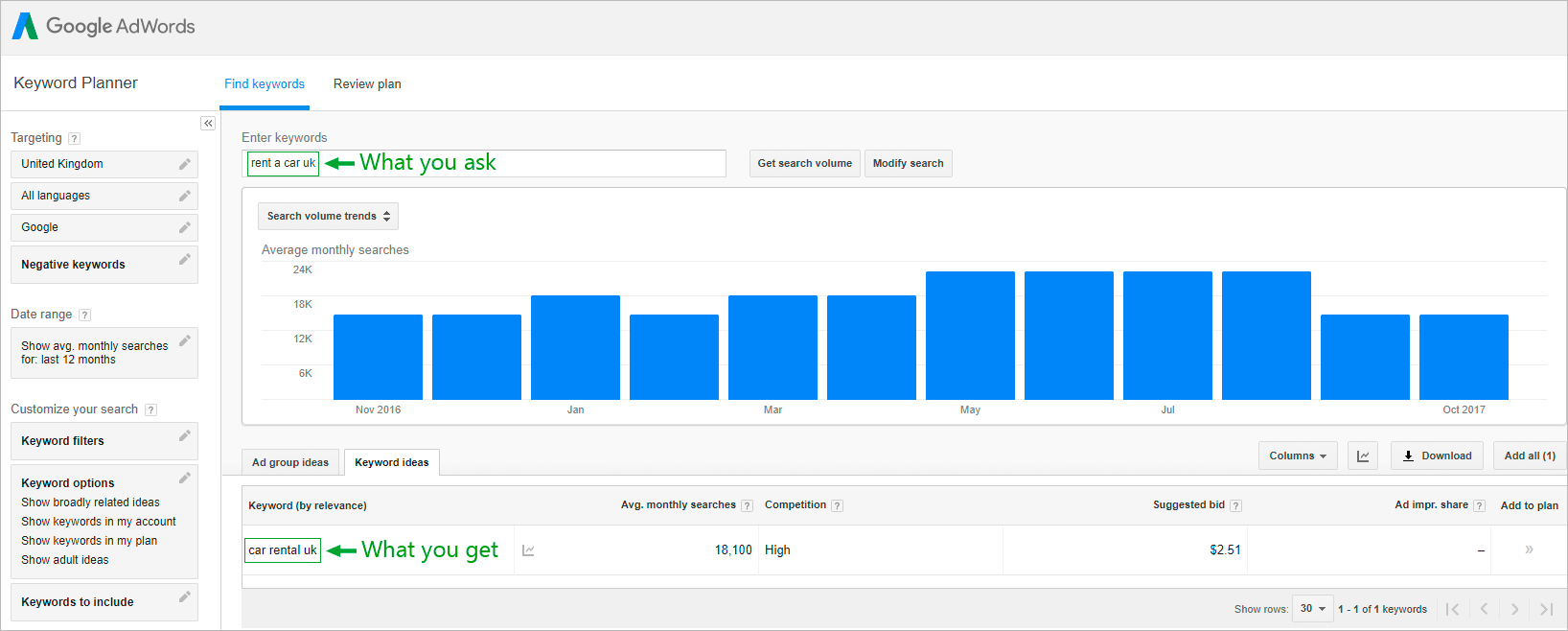Go to previous page of results

click(x=1484, y=609)
